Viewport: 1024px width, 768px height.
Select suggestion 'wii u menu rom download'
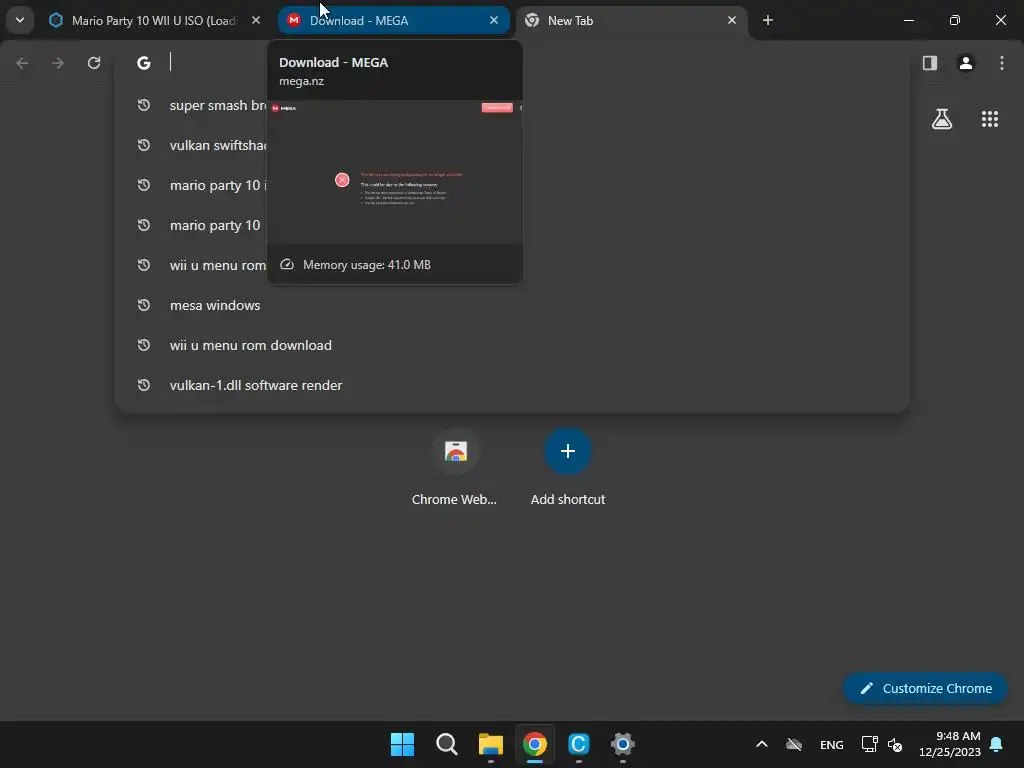pyautogui.click(x=512, y=345)
